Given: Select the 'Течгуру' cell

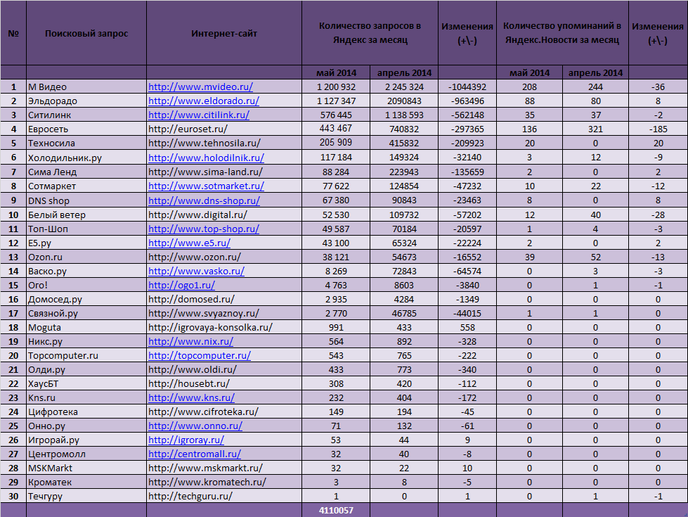Looking at the screenshot, I should coord(86,496).
